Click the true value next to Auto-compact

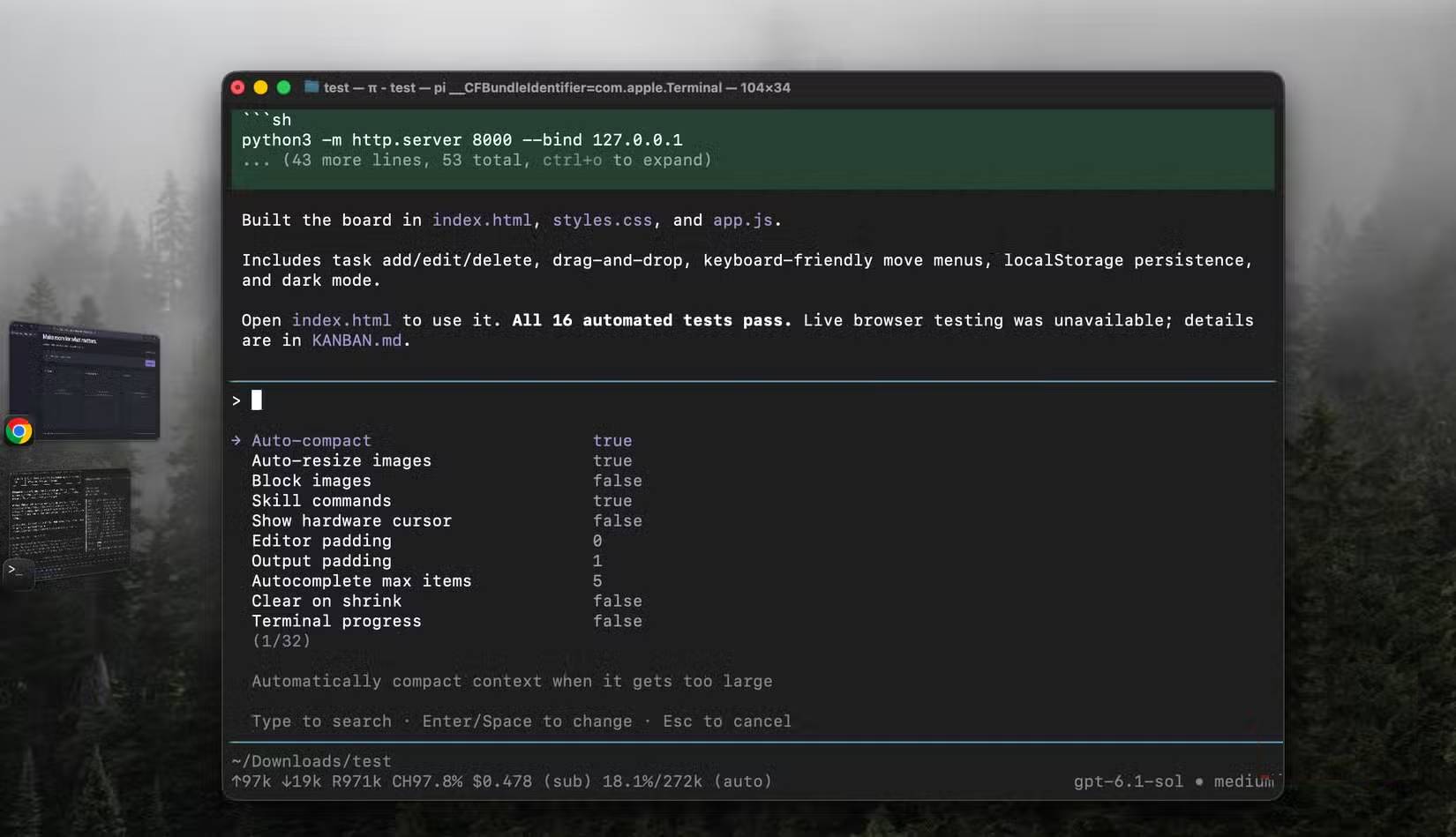click(x=612, y=440)
